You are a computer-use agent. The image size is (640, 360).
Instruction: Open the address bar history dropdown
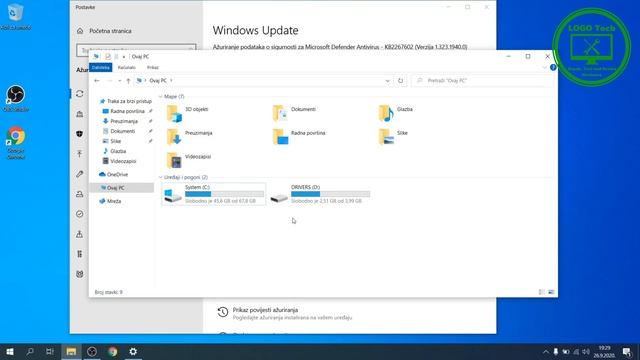(x=387, y=81)
